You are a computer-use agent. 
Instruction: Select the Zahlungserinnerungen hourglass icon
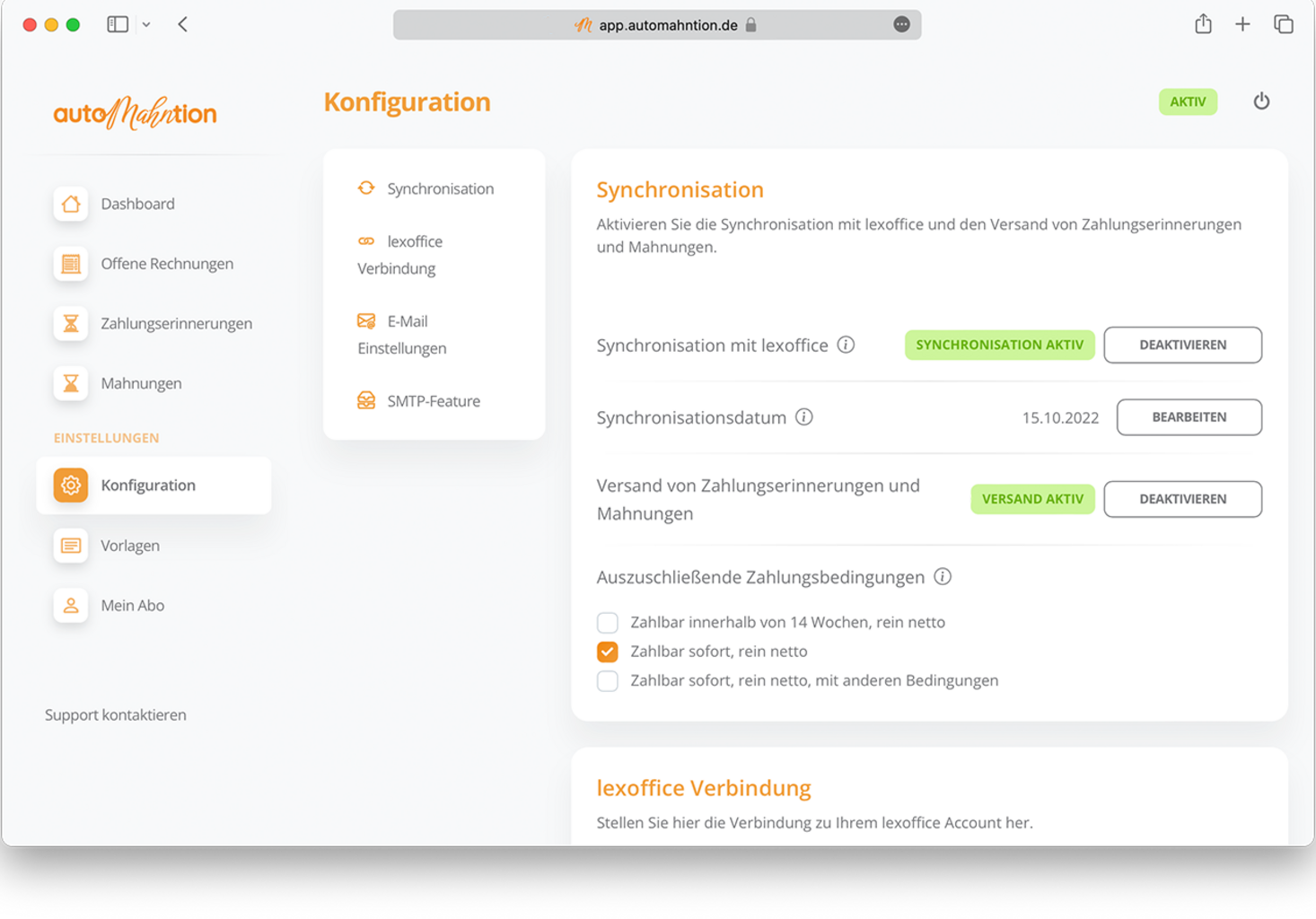click(x=71, y=324)
